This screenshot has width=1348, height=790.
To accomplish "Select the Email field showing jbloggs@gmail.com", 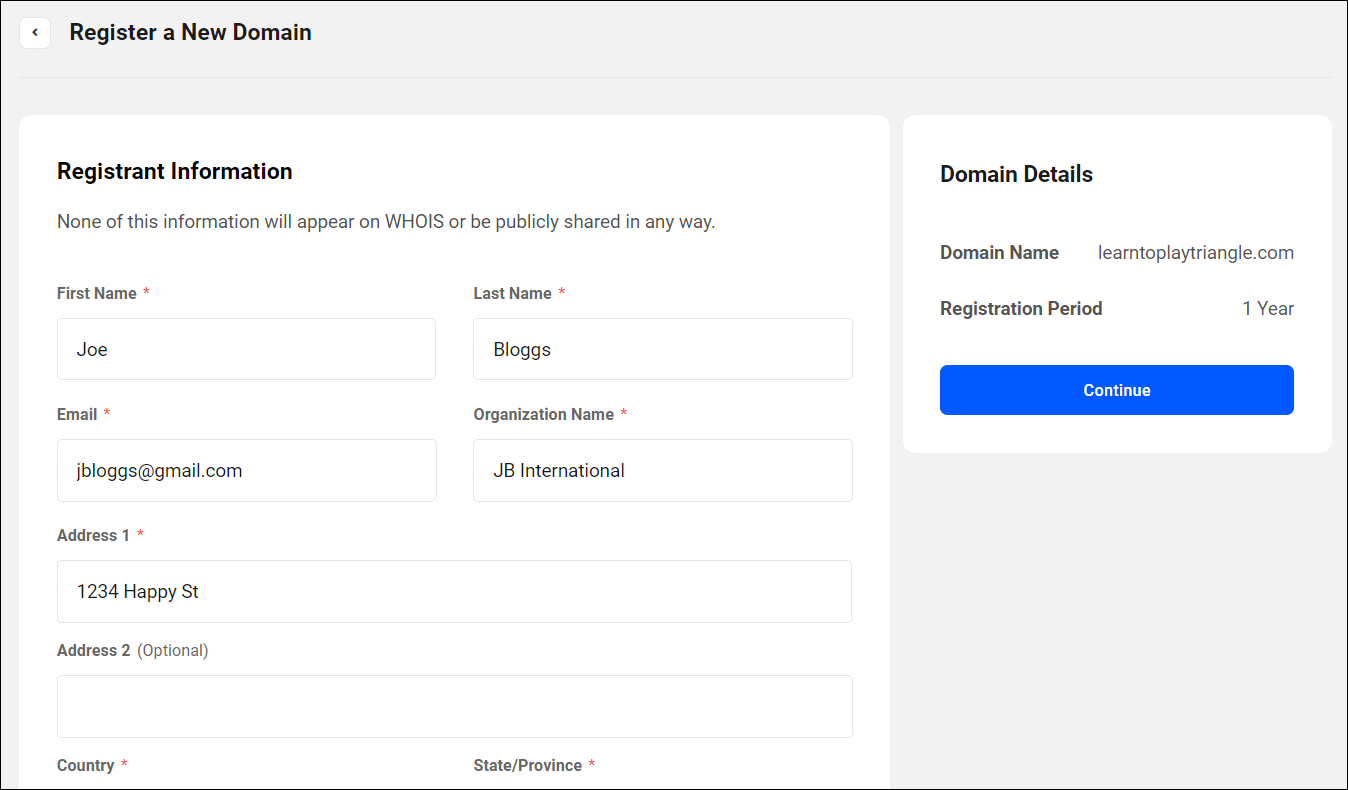I will [x=246, y=470].
